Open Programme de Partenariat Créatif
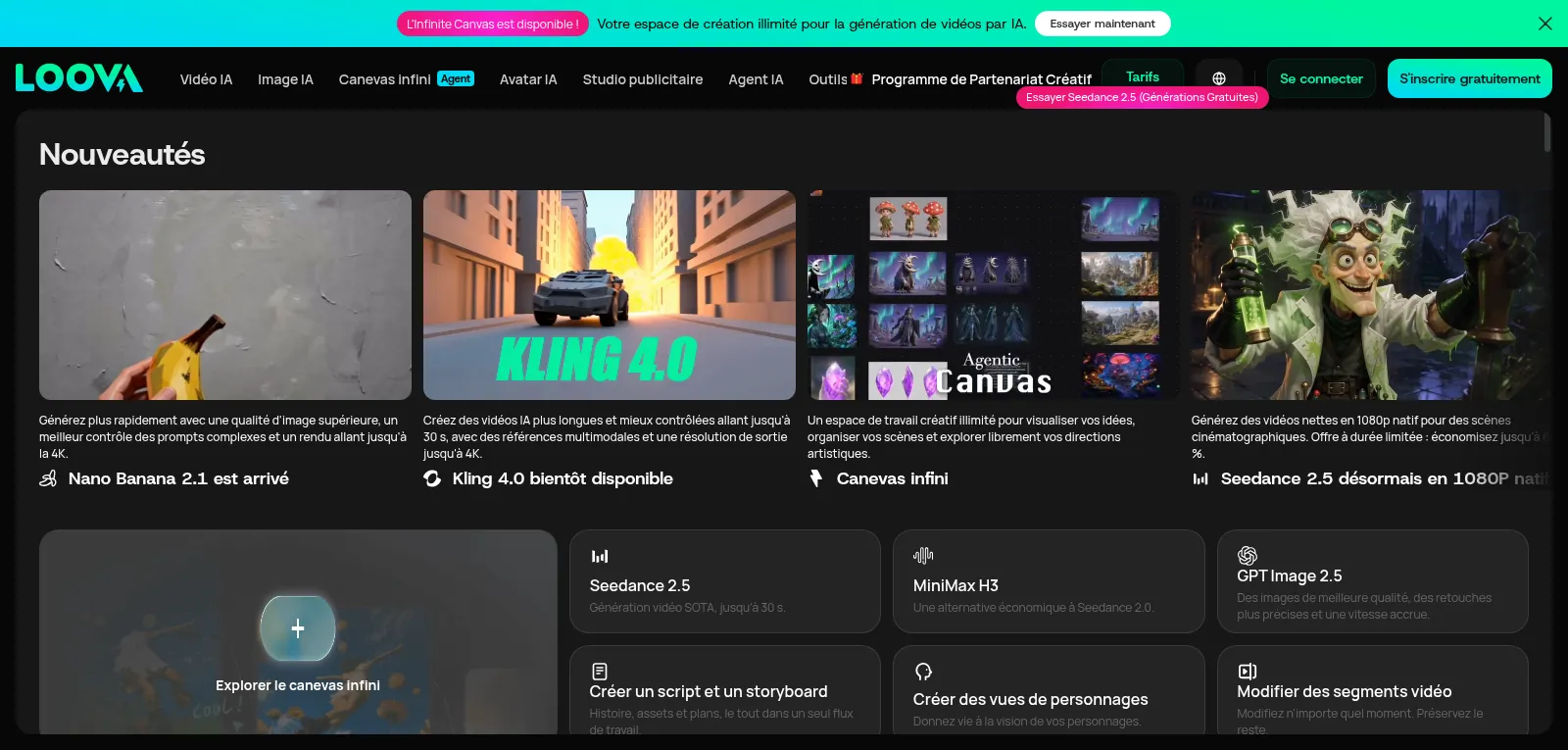Image resolution: width=1568 pixels, height=750 pixels. tap(981, 79)
